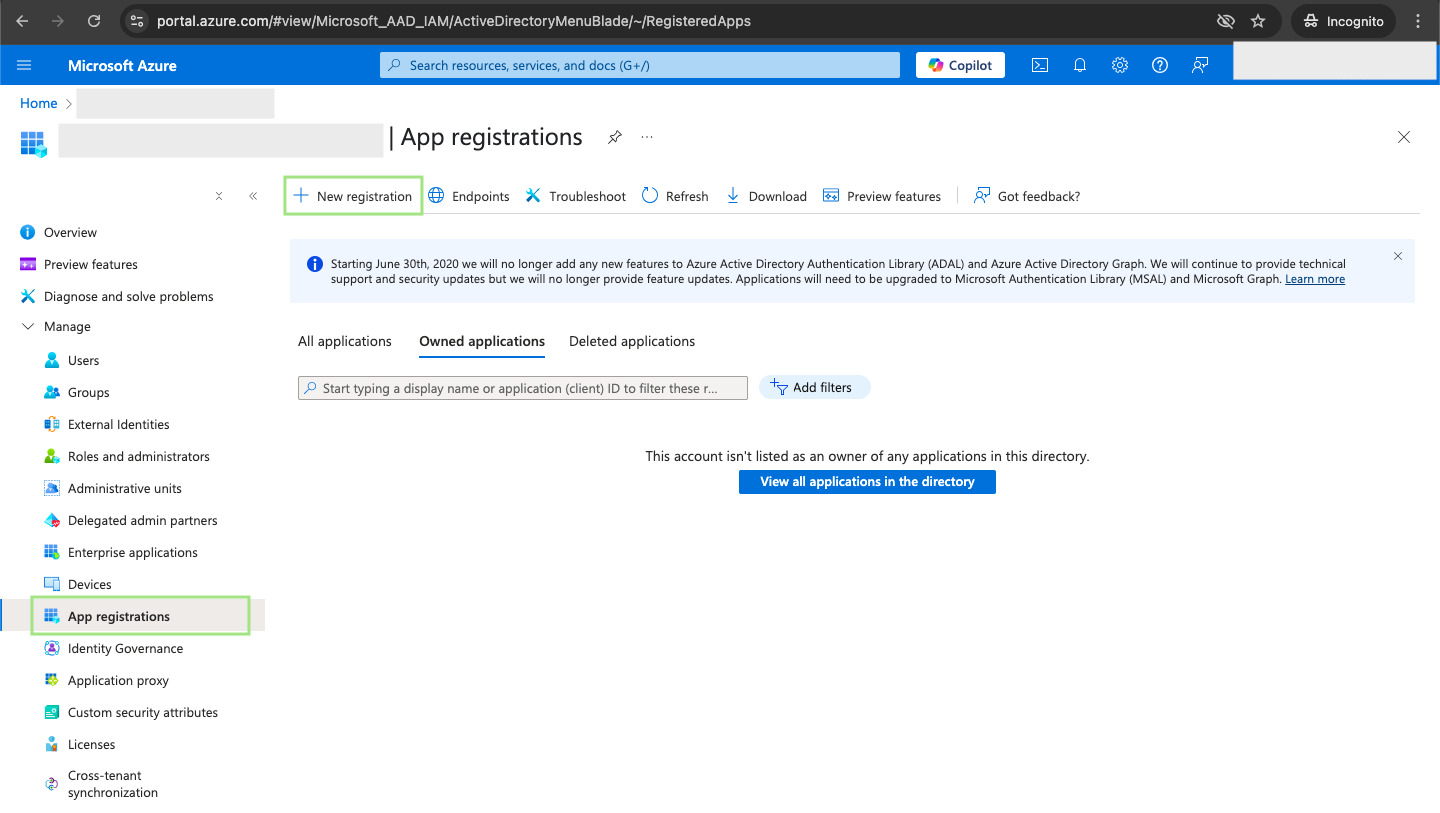Pin the App registrations blade
Screen dimensions: 1440x813
click(x=615, y=137)
